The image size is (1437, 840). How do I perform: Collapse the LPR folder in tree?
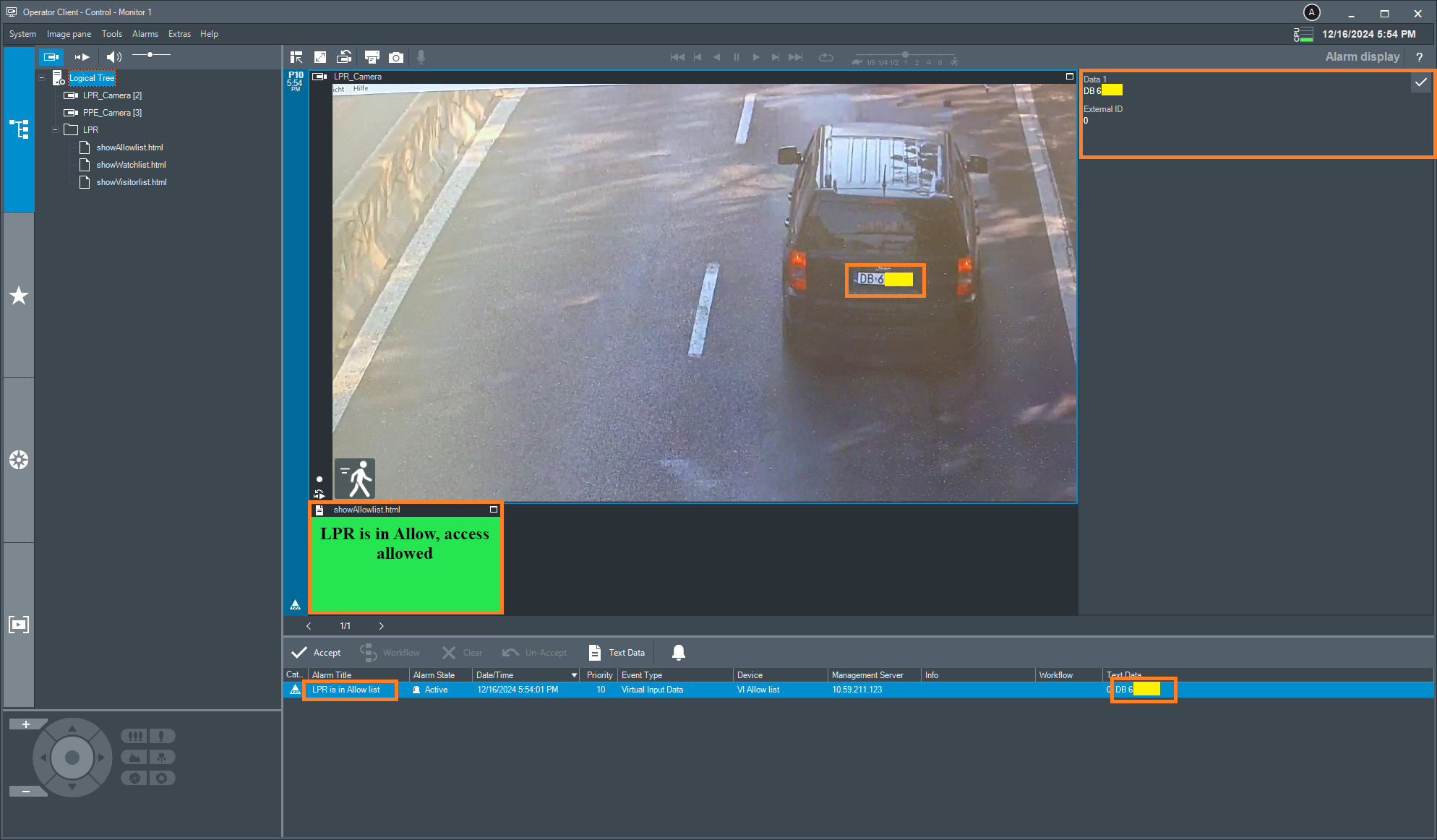55,130
